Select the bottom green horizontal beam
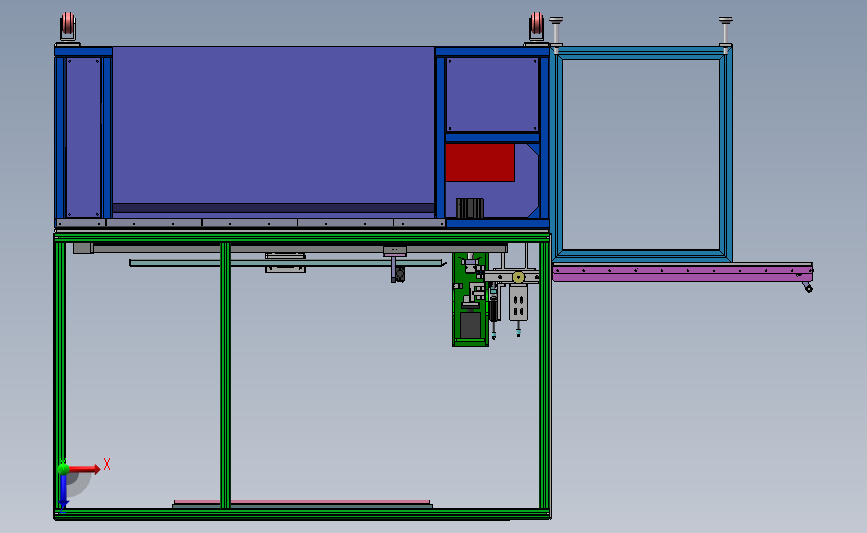This screenshot has height=533, width=867. click(302, 514)
